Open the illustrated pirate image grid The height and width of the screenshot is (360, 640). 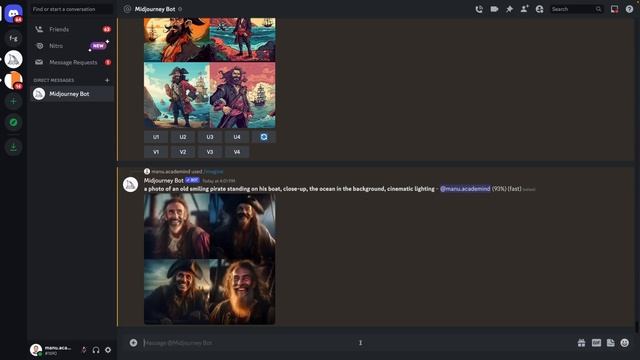[x=210, y=73]
